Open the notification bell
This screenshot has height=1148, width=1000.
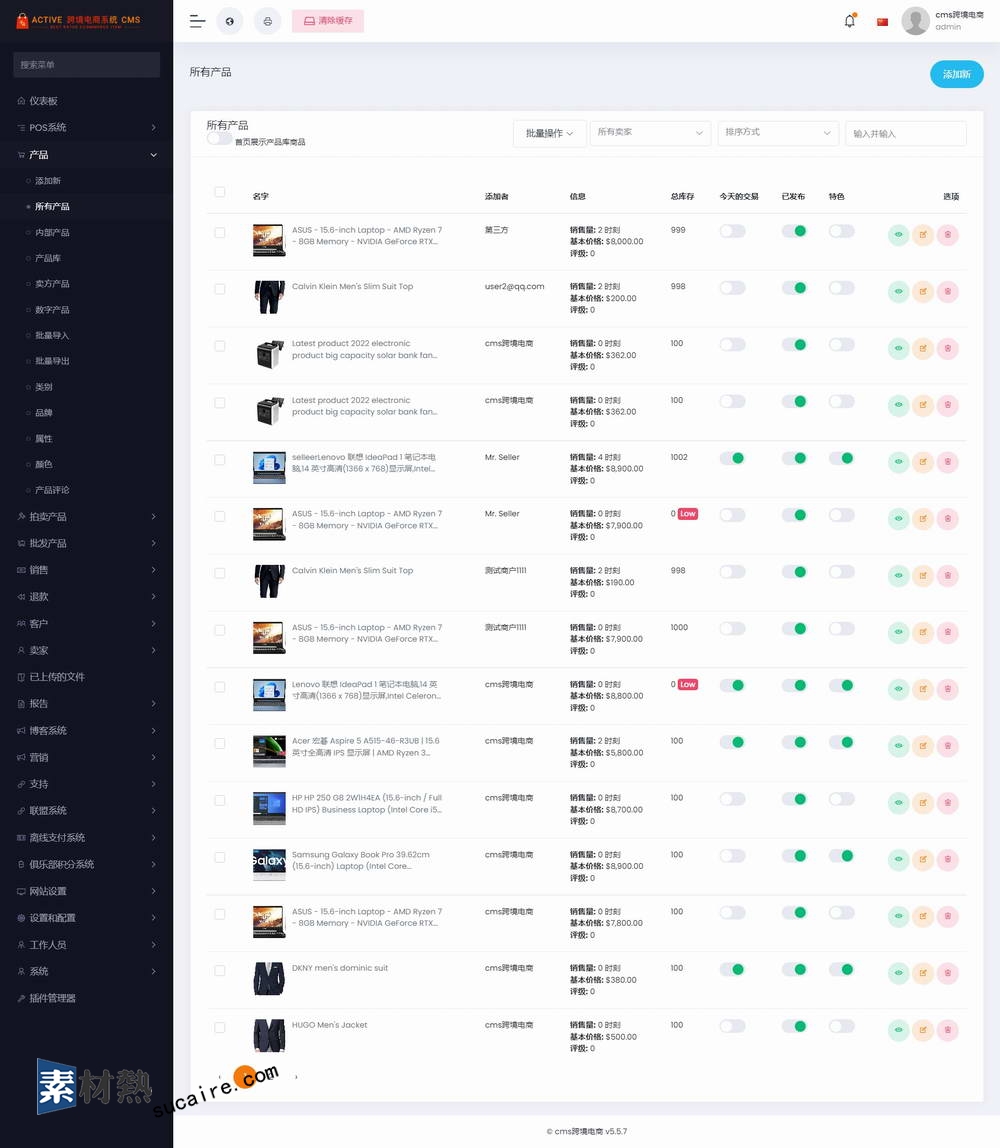(850, 20)
